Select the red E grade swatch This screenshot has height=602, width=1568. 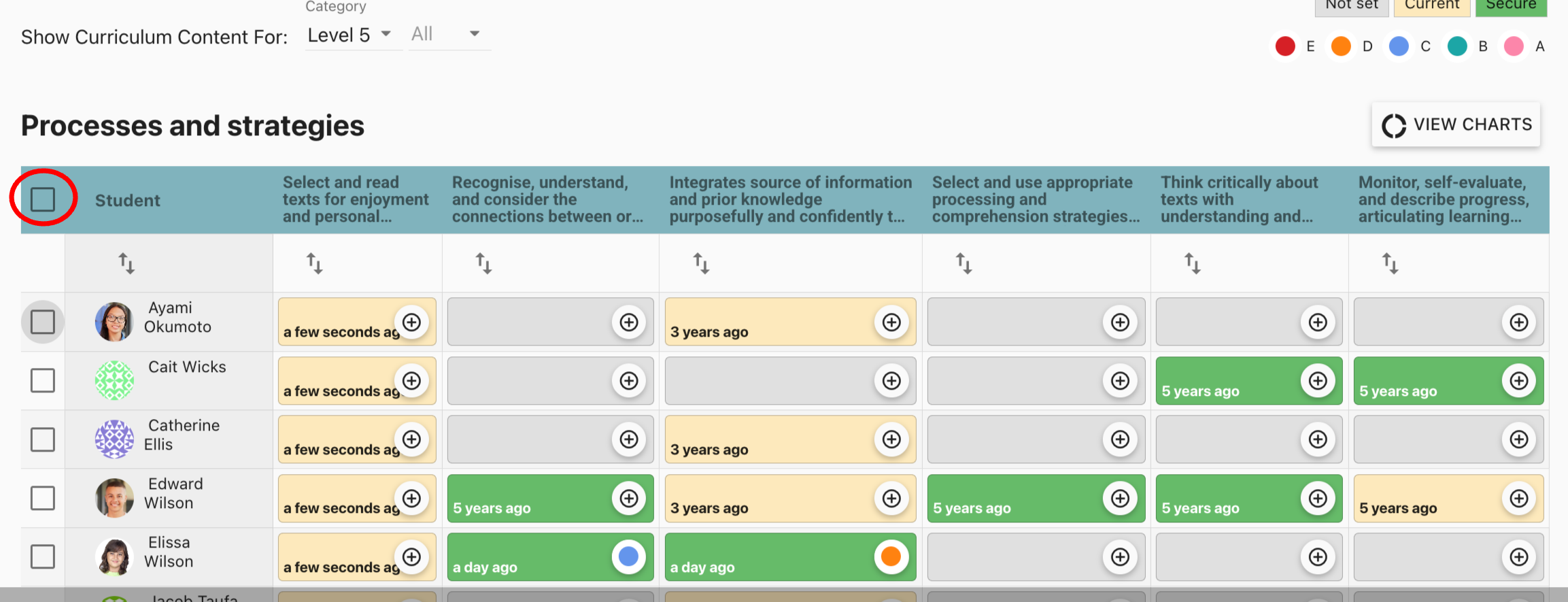click(1284, 46)
